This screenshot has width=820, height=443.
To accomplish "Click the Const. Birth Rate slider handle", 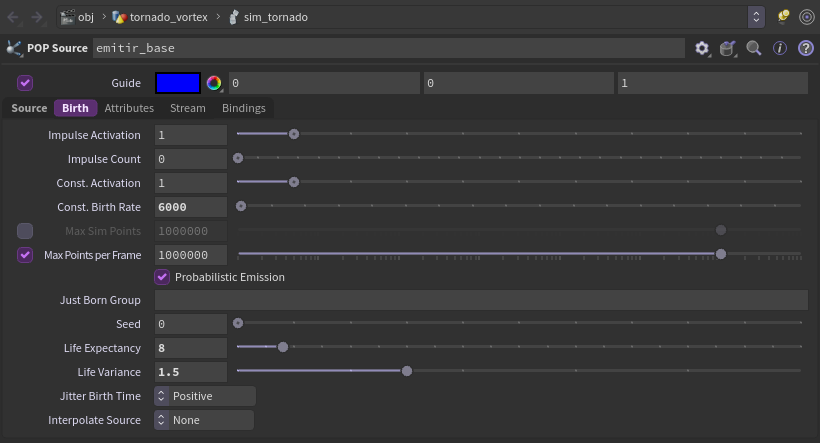I will [241, 206].
